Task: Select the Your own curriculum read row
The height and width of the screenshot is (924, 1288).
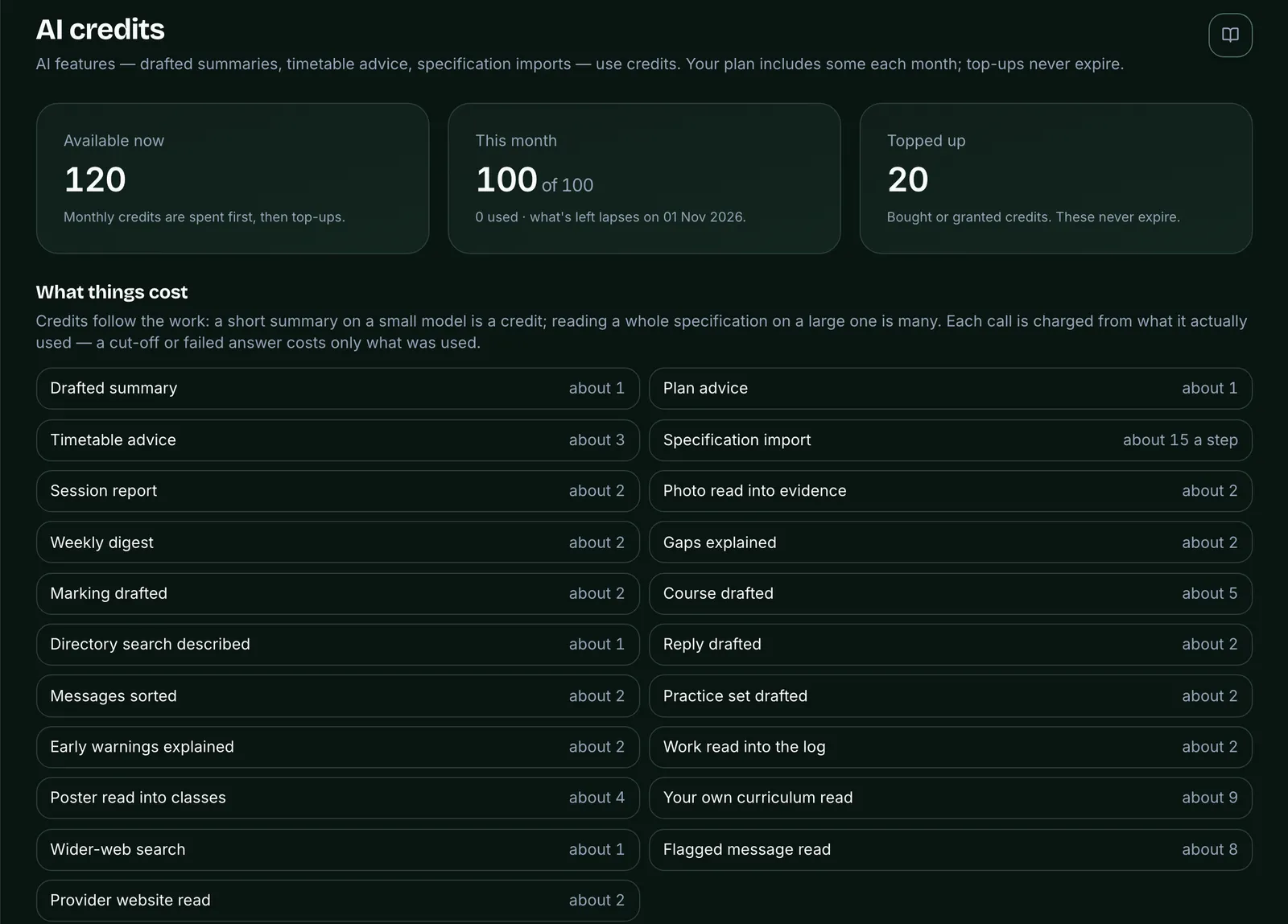Action: click(951, 798)
